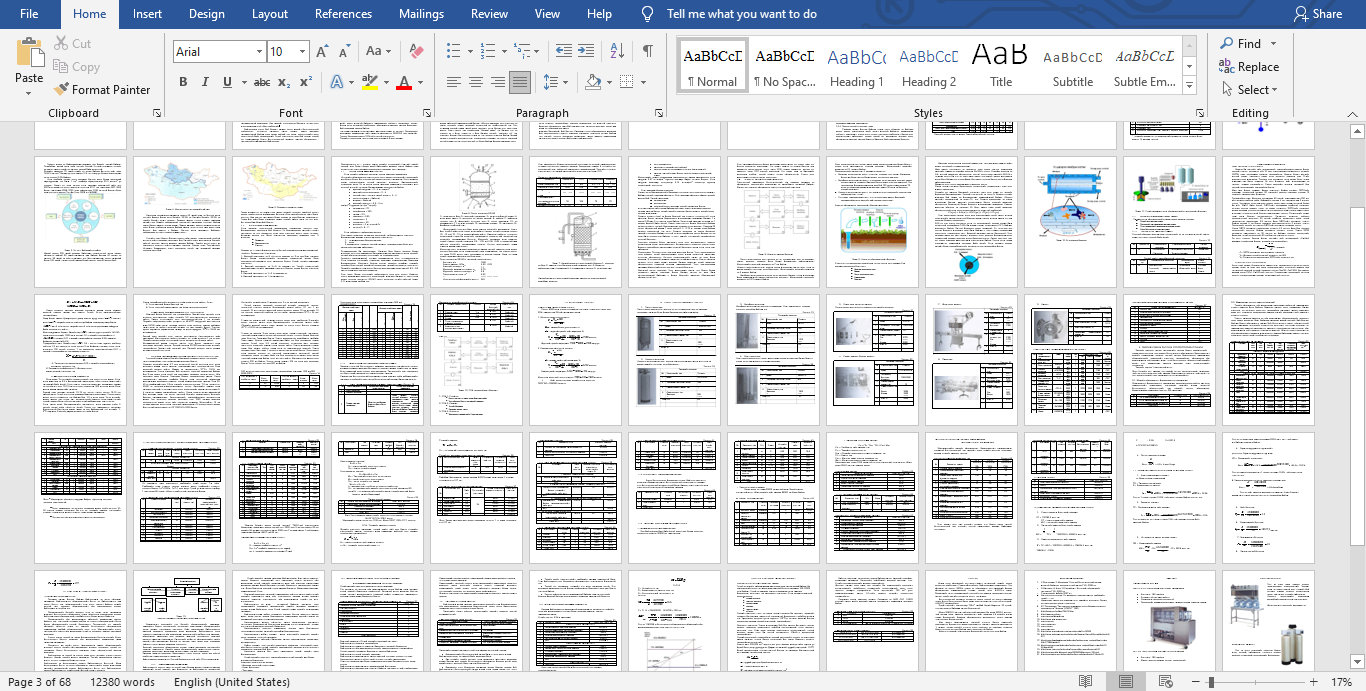Open the Arial font name dropdown
This screenshot has width=1366, height=691.
pyautogui.click(x=259, y=52)
